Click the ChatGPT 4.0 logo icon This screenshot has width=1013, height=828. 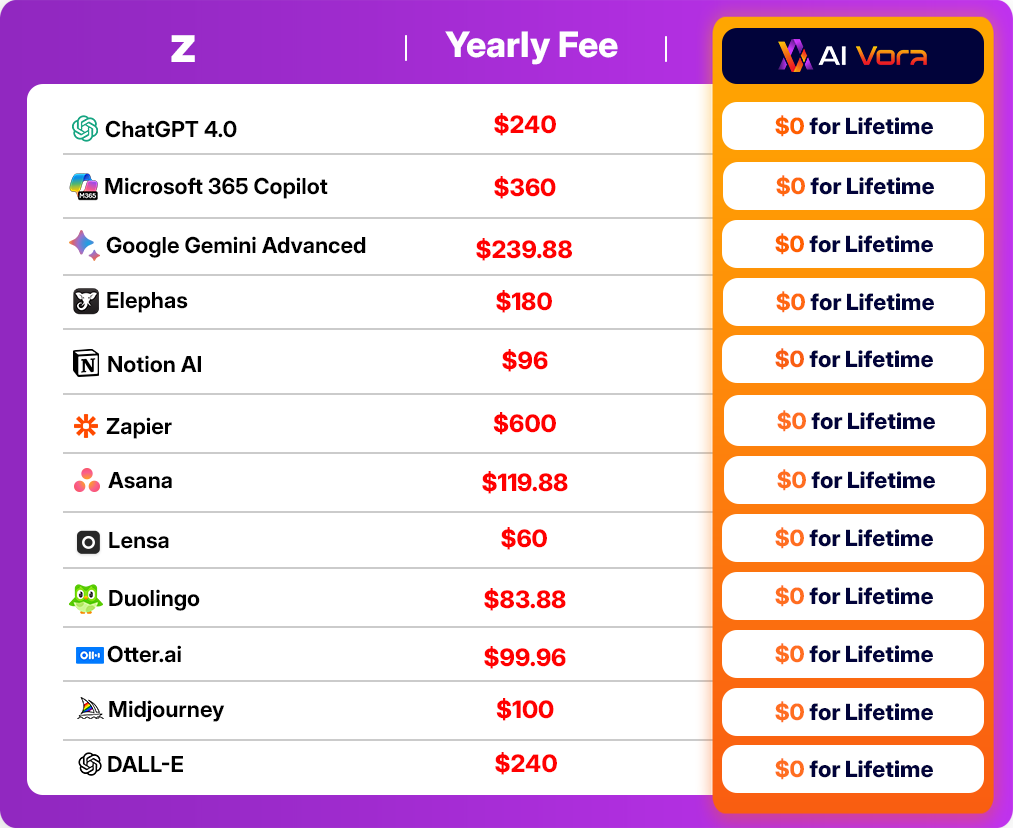(x=85, y=129)
